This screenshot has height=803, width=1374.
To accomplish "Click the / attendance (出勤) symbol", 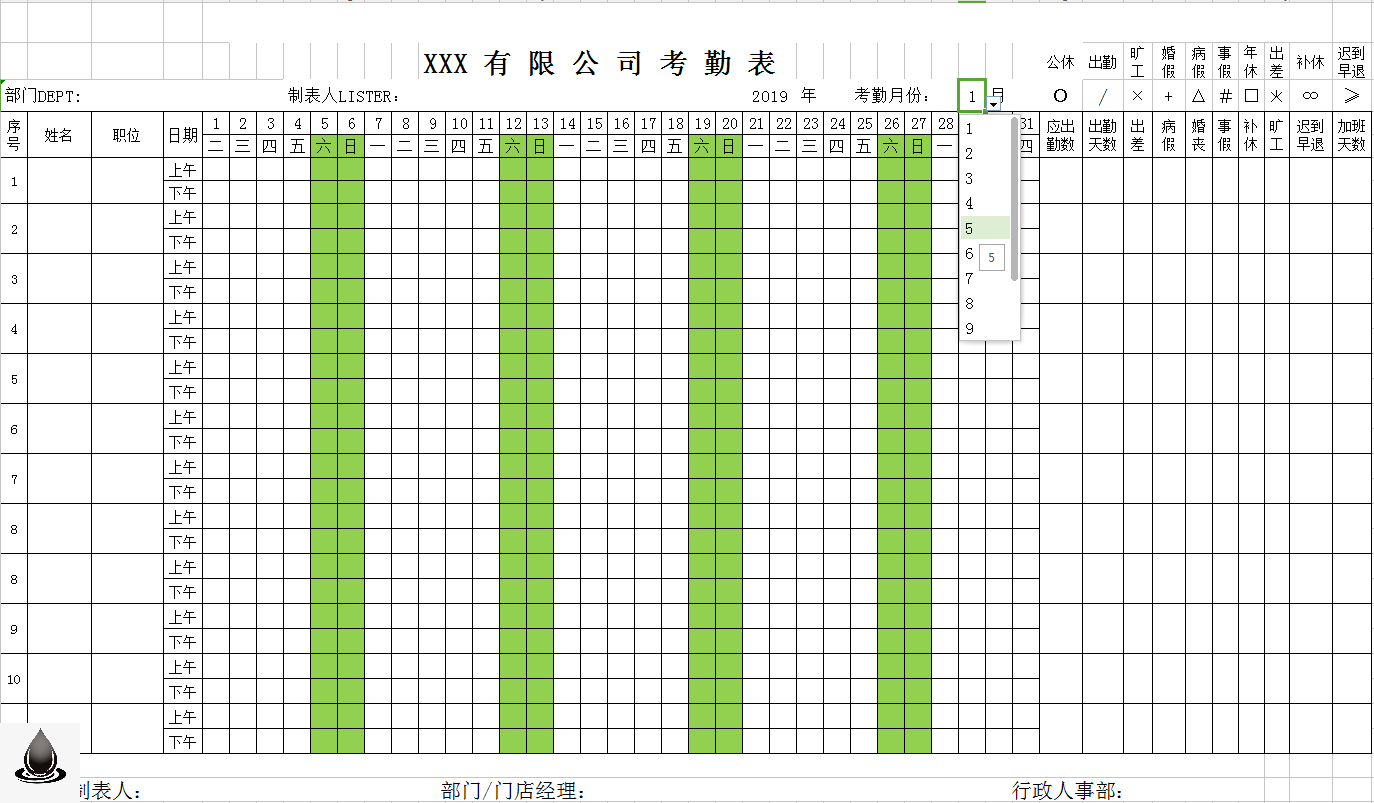I will pyautogui.click(x=1101, y=95).
